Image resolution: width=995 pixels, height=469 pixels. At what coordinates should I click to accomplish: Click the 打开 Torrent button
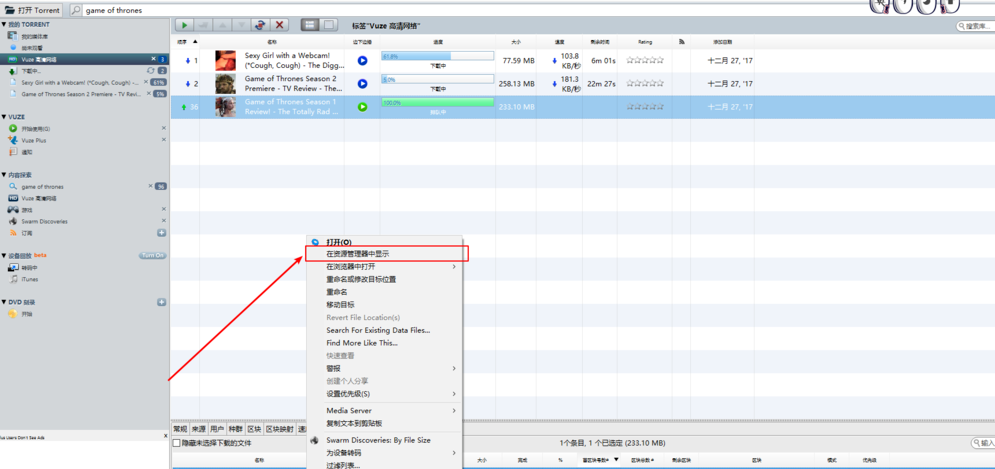[x=32, y=10]
